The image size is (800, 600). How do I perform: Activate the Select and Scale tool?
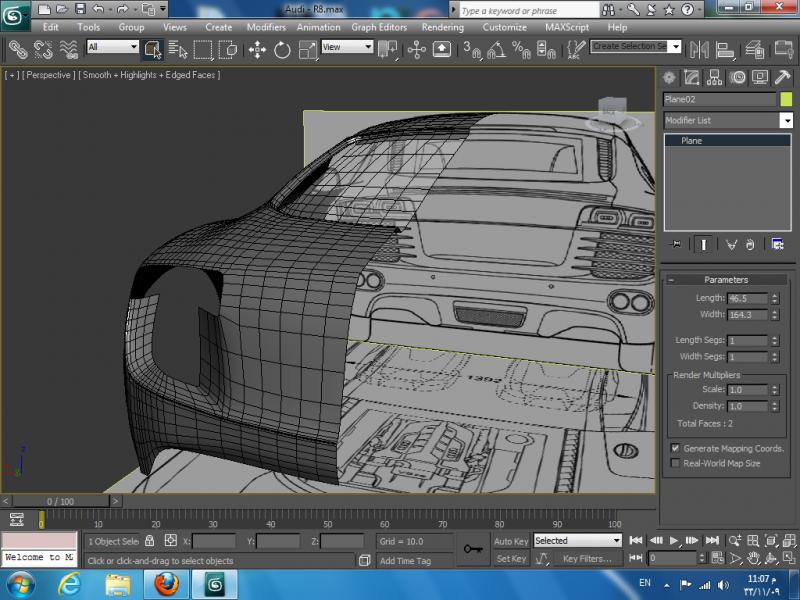point(308,49)
